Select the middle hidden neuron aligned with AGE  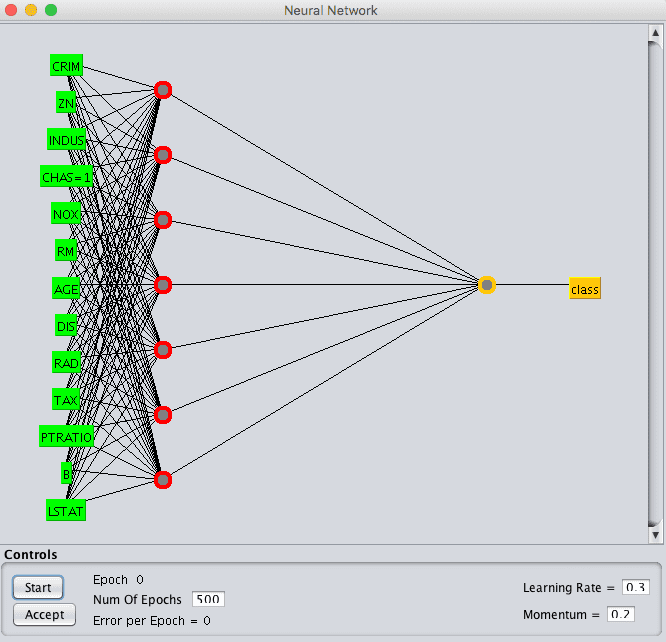coord(163,285)
